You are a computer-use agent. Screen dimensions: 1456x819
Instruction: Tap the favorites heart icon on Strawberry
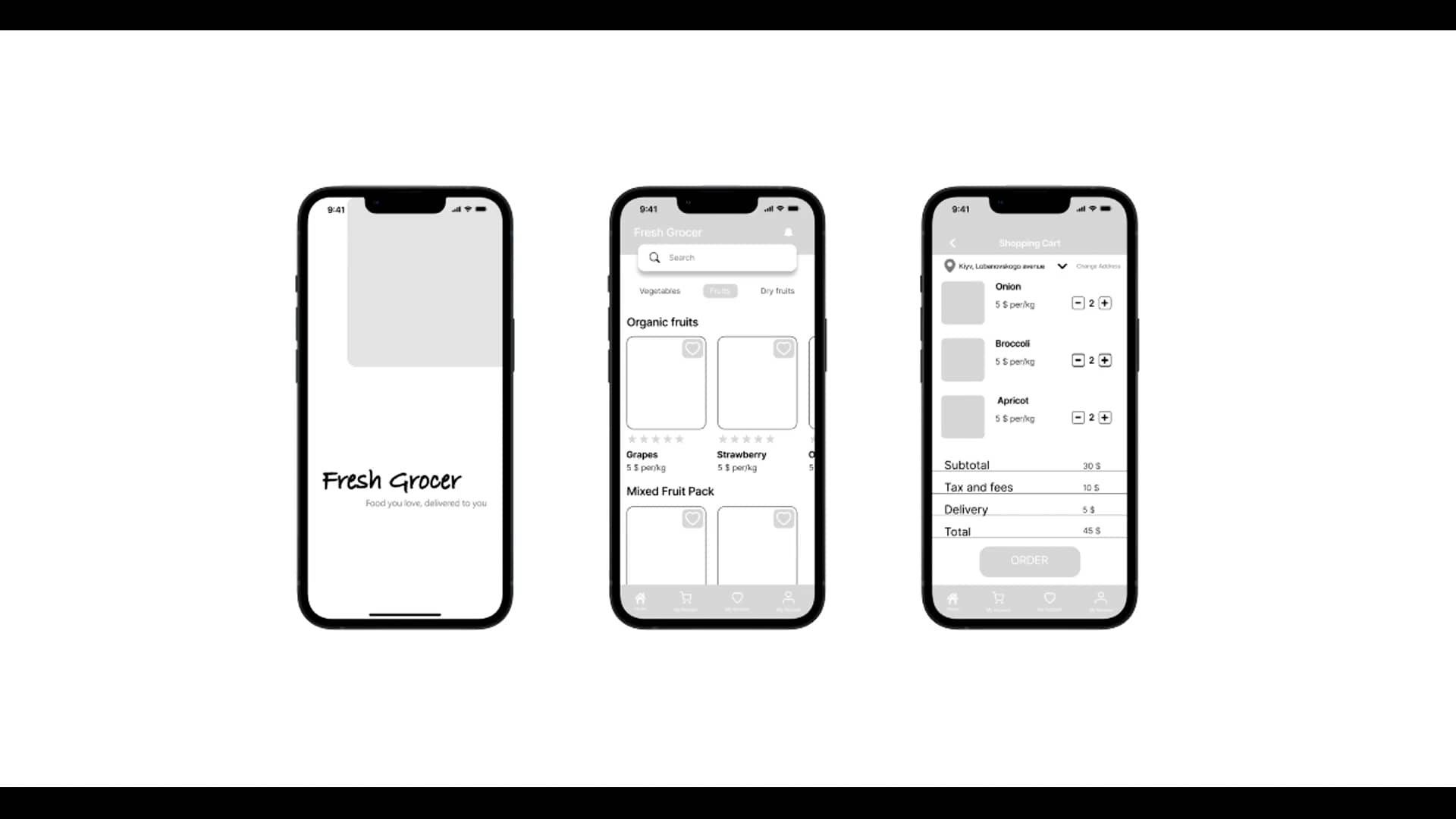pos(784,349)
